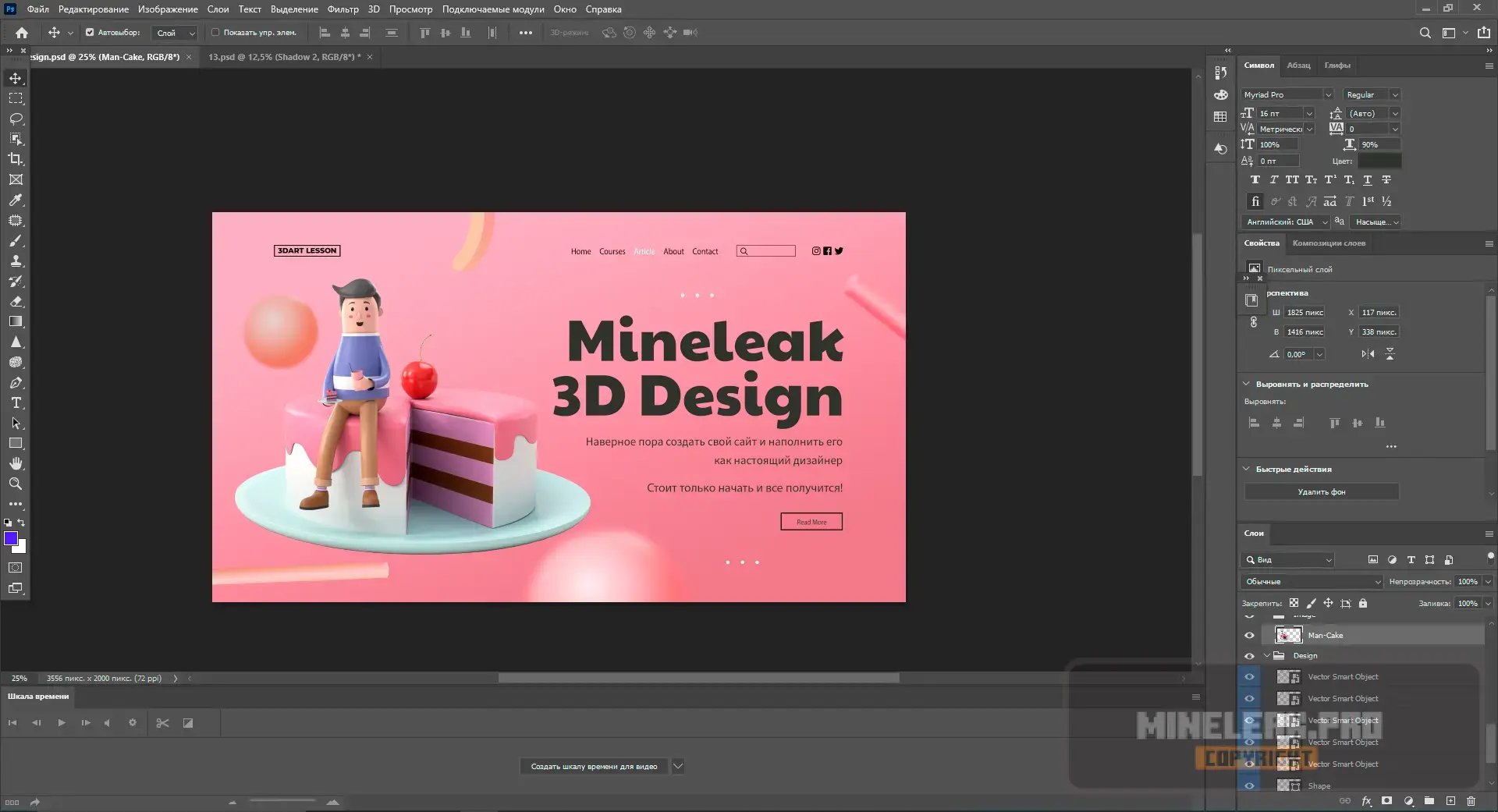Click more options dots in options bar
The image size is (1498, 812).
tap(526, 33)
